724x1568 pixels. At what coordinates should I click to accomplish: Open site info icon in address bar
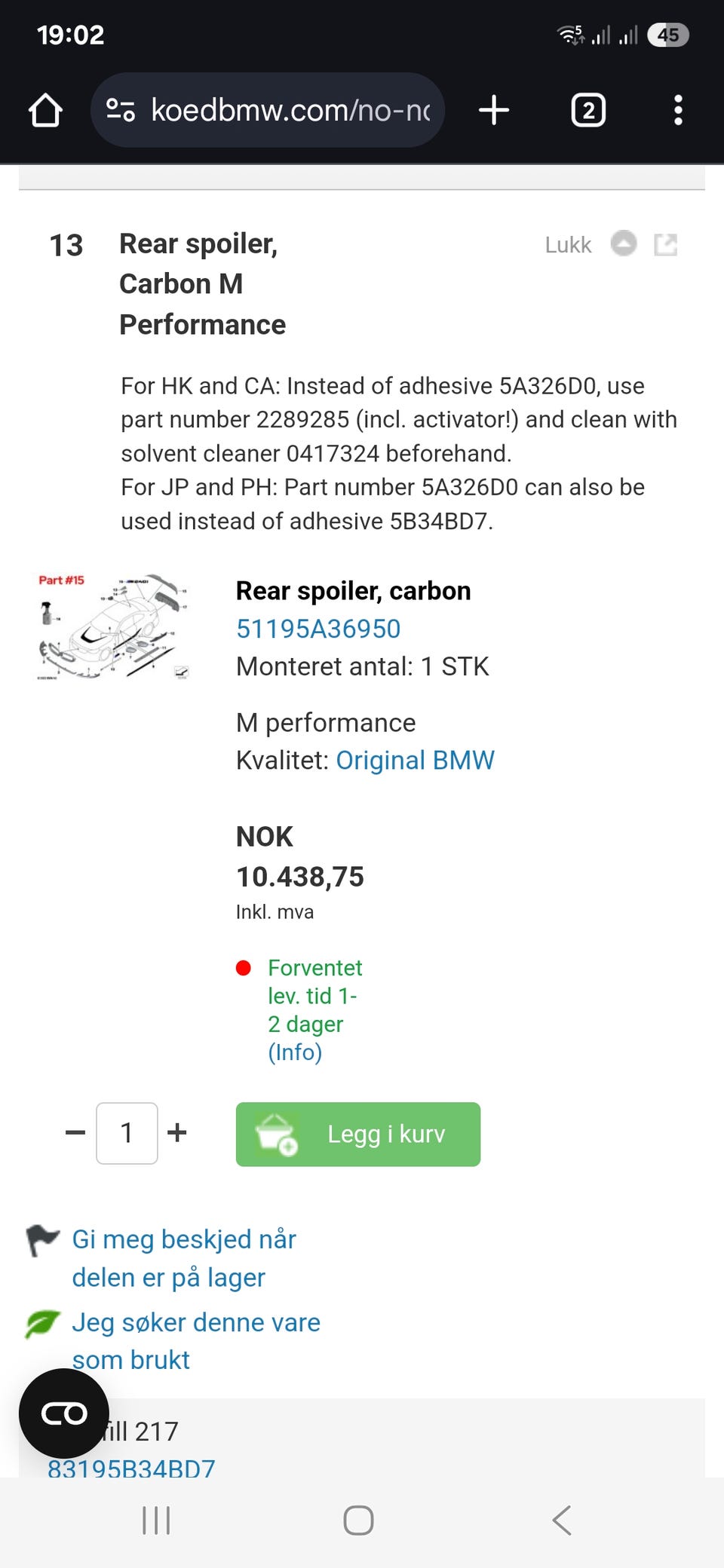(120, 110)
